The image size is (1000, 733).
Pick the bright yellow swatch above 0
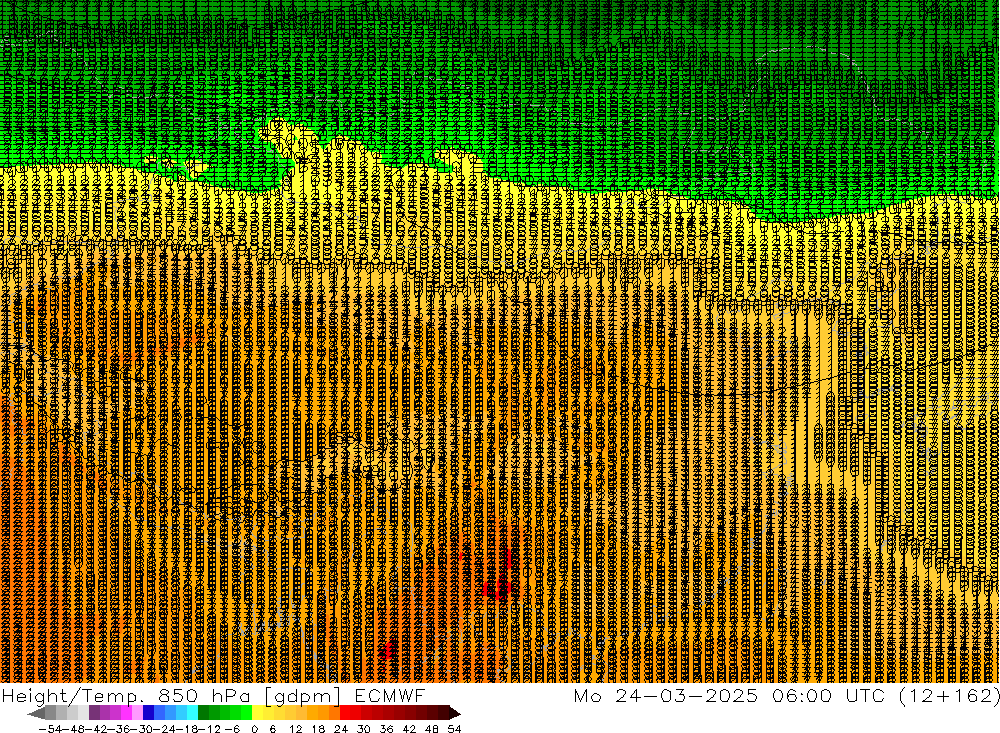tap(258, 713)
